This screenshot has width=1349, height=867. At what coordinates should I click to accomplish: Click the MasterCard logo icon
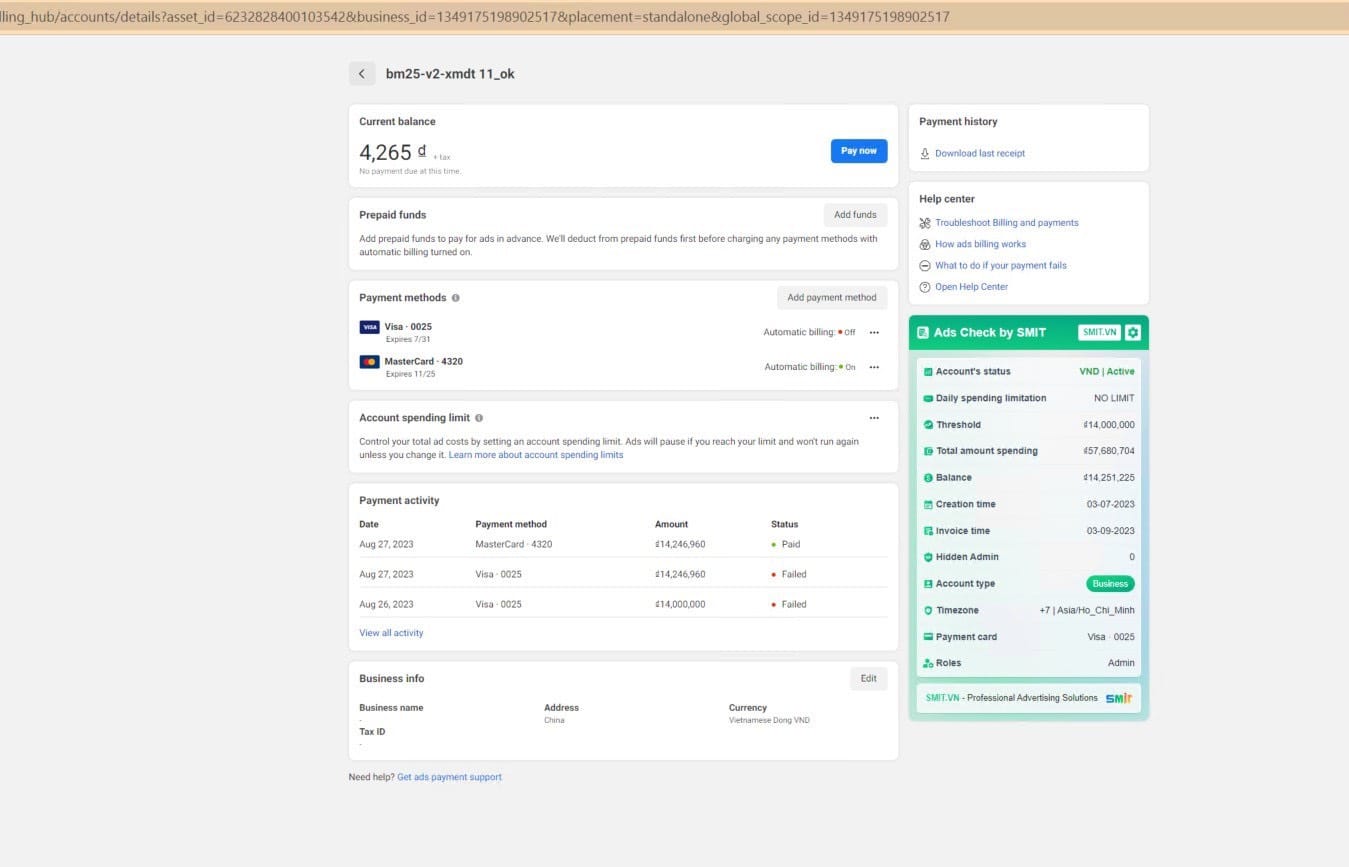[369, 362]
